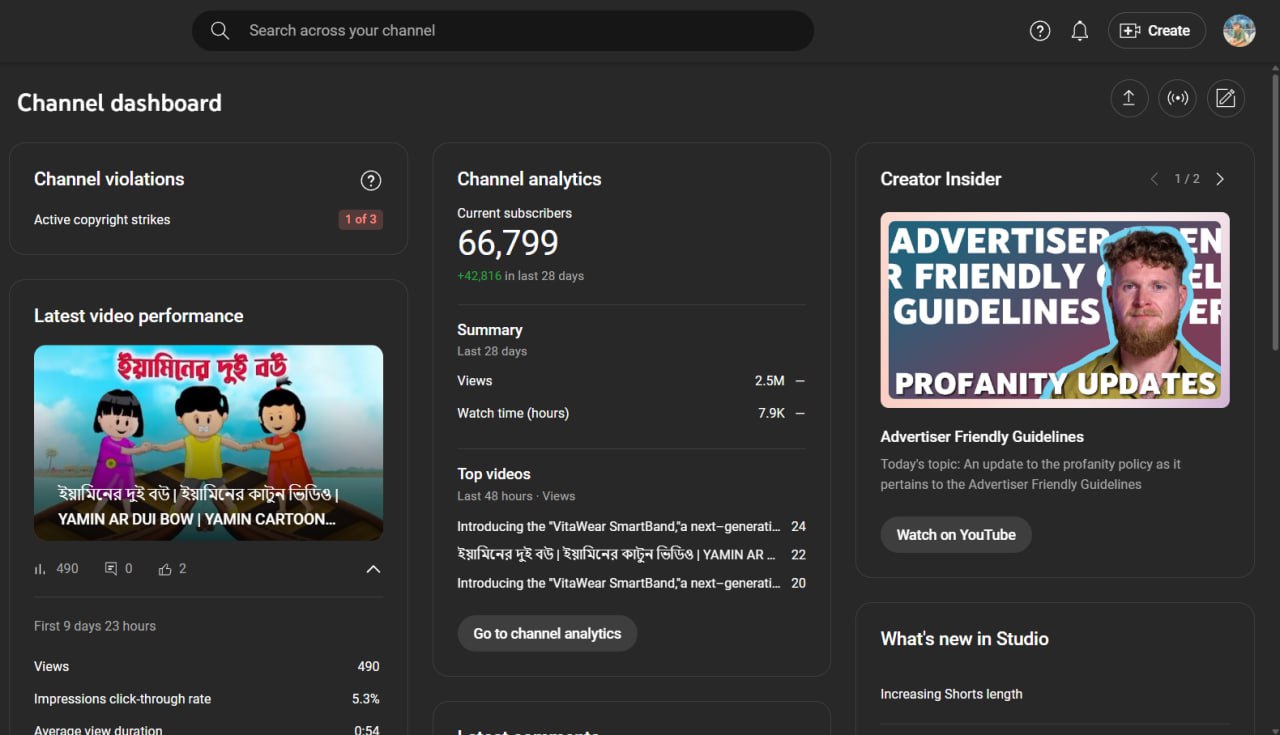Click the Watch on YouTube button
Image resolution: width=1280 pixels, height=735 pixels.
point(955,535)
